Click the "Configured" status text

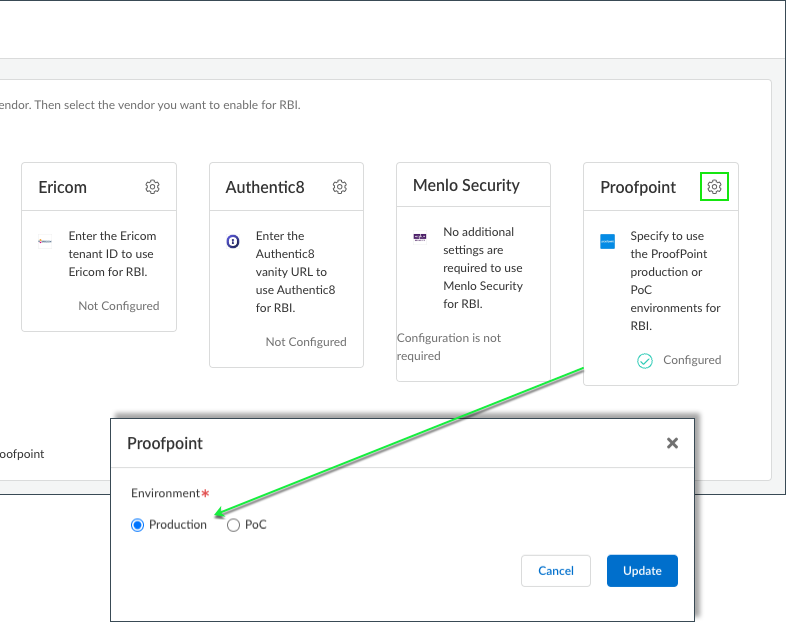(692, 360)
